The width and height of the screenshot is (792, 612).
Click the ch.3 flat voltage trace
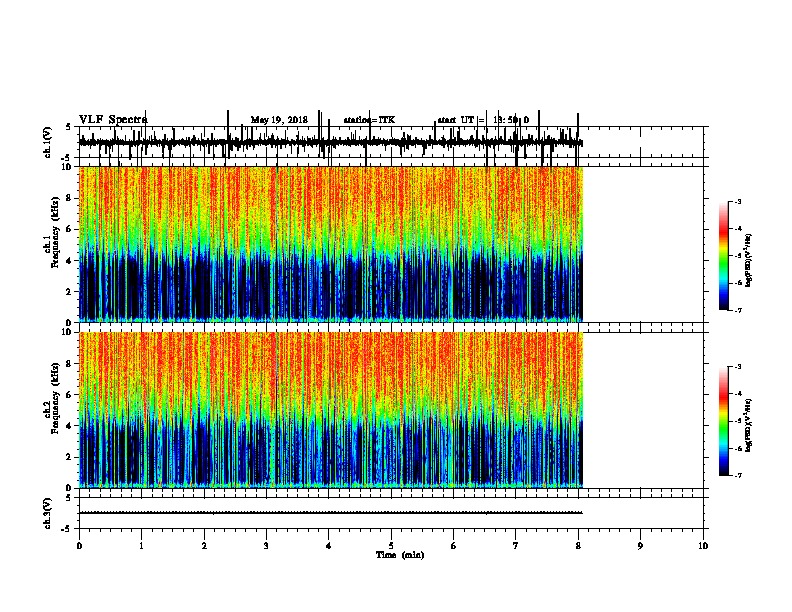(331, 513)
